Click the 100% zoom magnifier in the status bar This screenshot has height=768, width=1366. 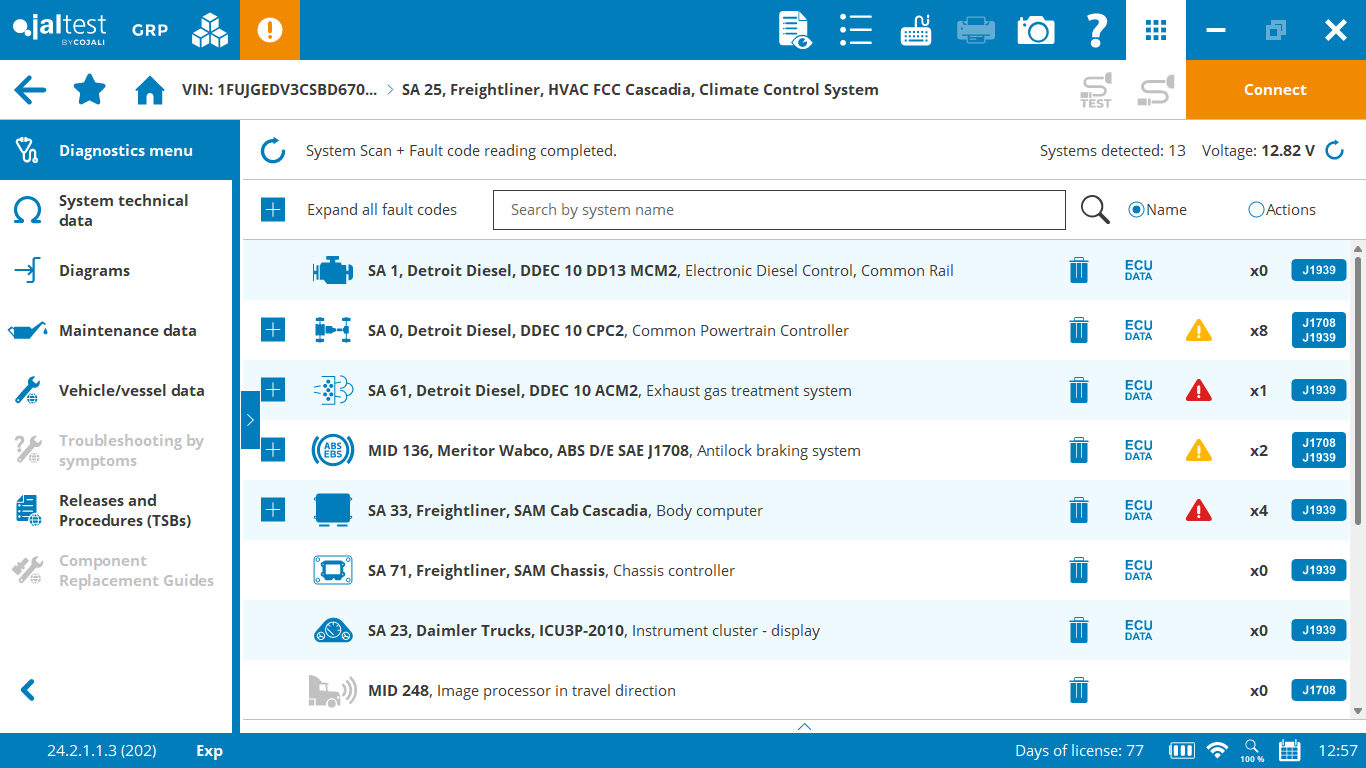coord(1252,750)
